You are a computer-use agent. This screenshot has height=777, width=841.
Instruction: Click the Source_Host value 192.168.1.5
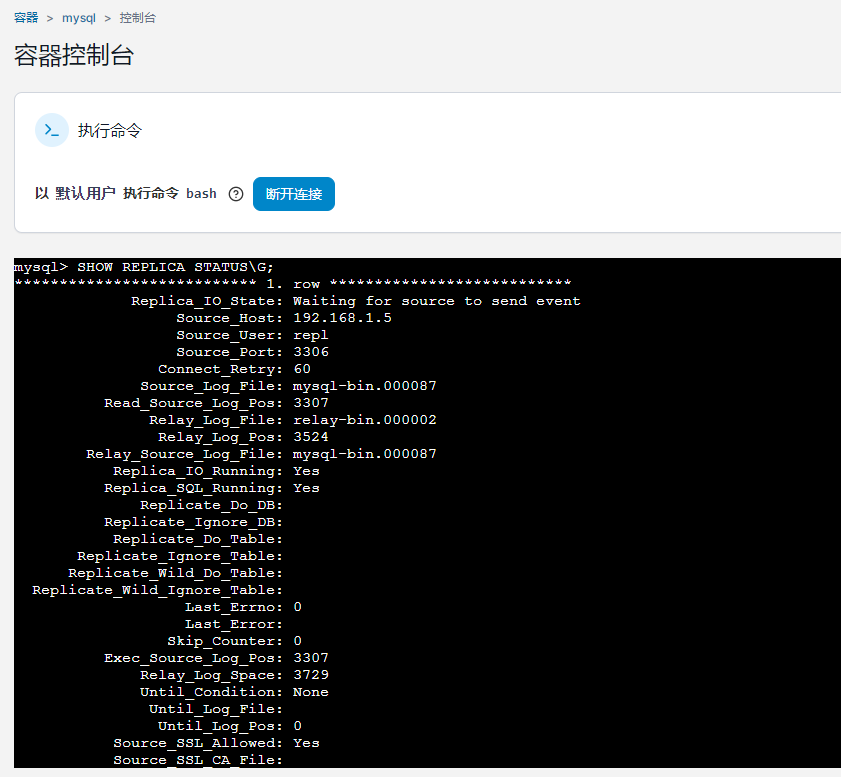click(x=342, y=318)
